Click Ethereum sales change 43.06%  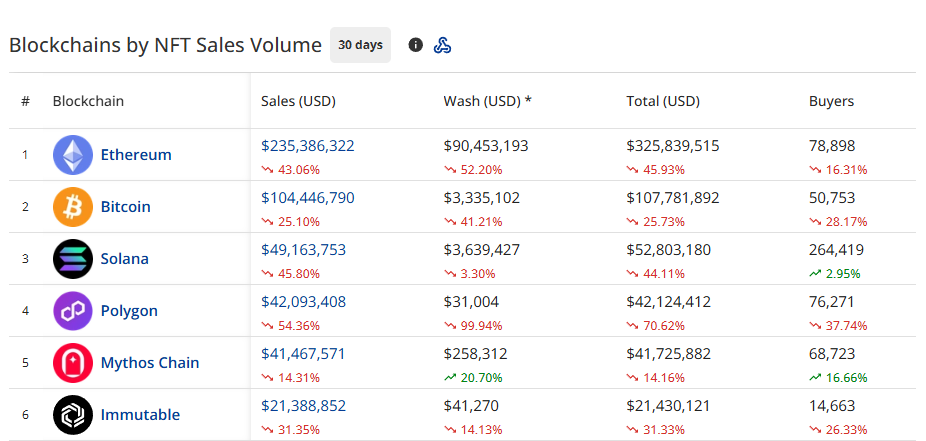coord(291,170)
